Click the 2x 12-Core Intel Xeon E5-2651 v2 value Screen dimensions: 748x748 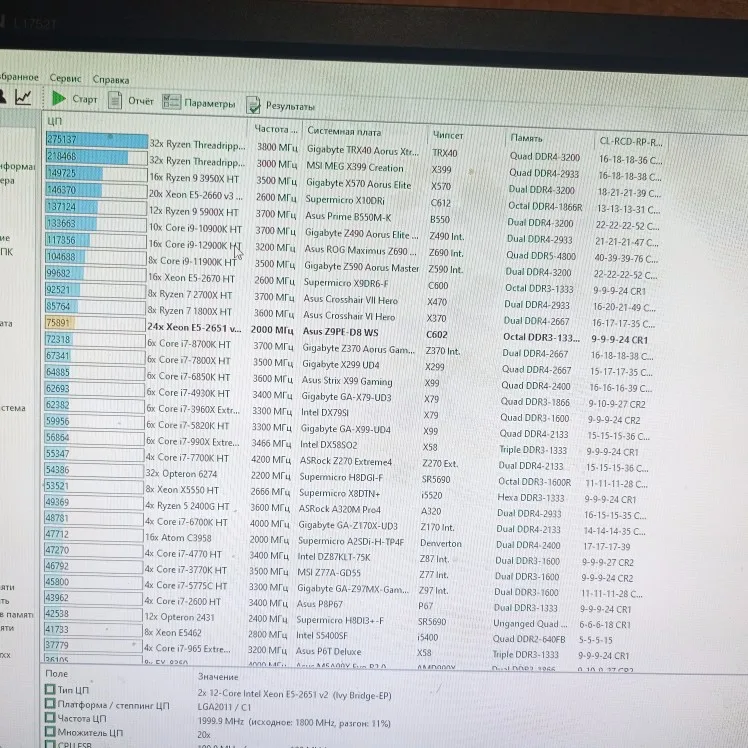[x=294, y=694]
